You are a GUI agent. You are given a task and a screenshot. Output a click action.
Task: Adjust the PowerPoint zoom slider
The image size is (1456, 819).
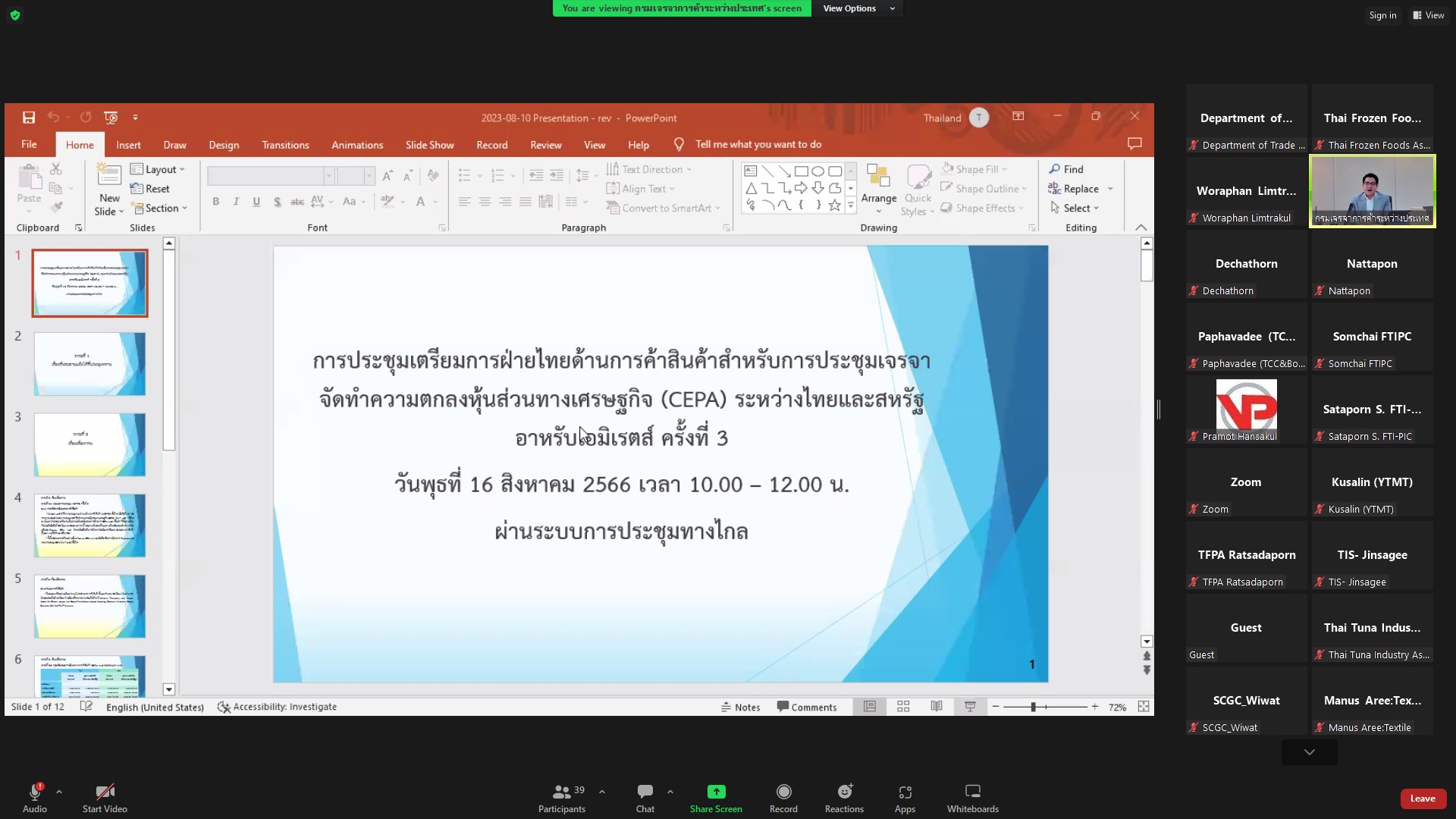pos(1033,707)
